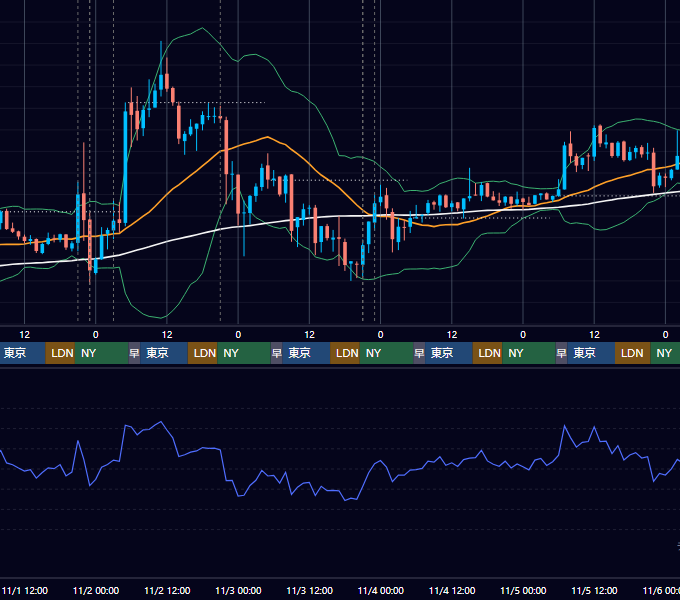Select the 11/5 12:00 date label
This screenshot has height=600, width=680.
(594, 590)
